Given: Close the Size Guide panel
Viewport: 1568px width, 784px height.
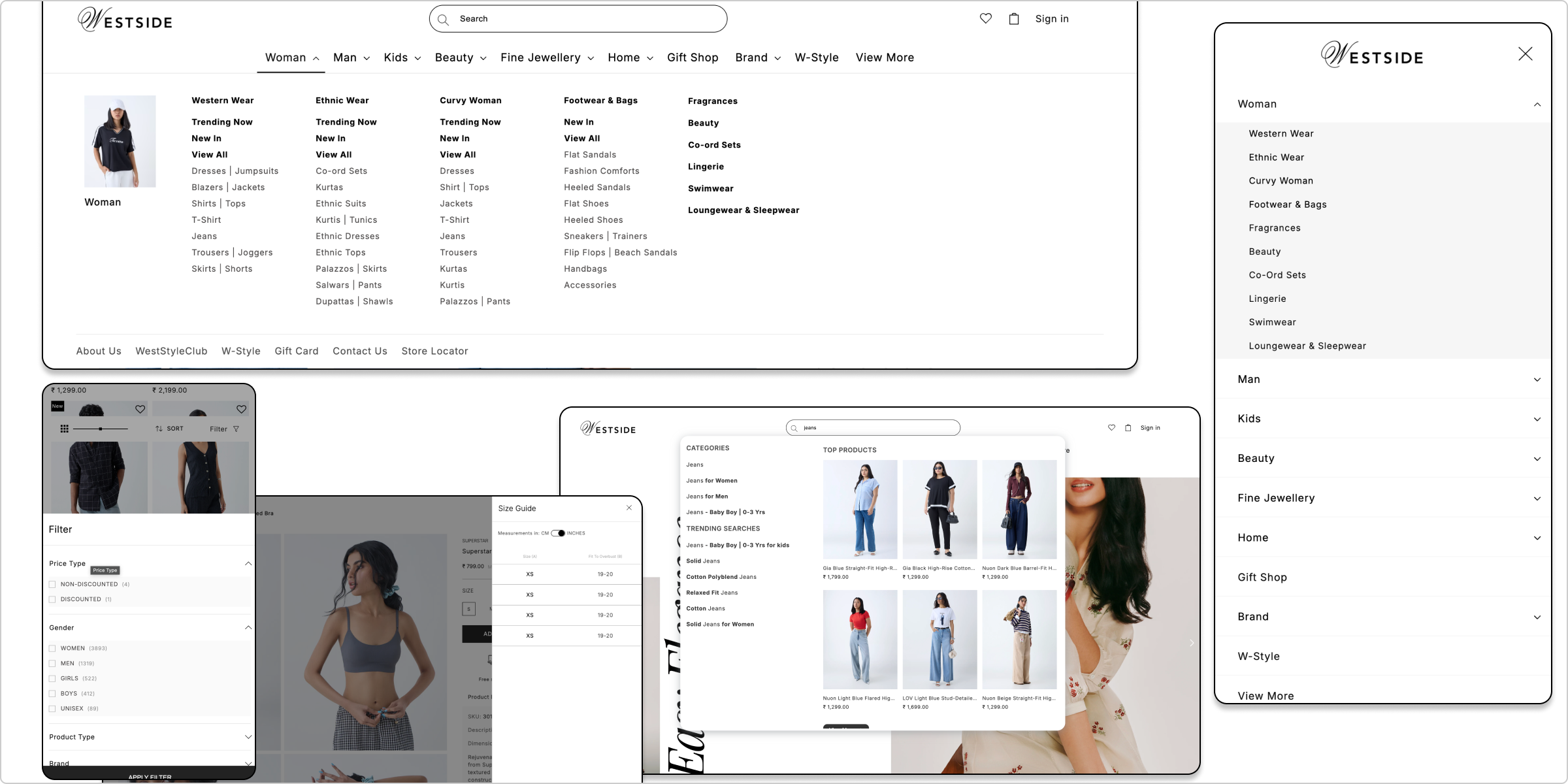Looking at the screenshot, I should [629, 508].
